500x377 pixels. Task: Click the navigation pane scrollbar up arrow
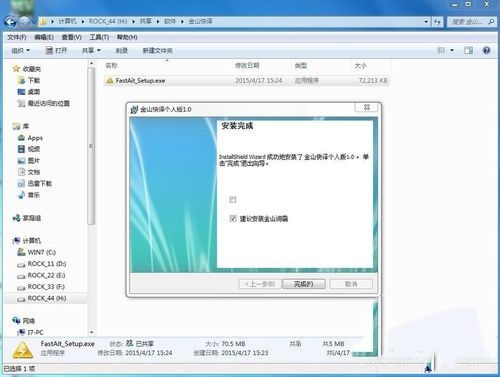pos(91,63)
